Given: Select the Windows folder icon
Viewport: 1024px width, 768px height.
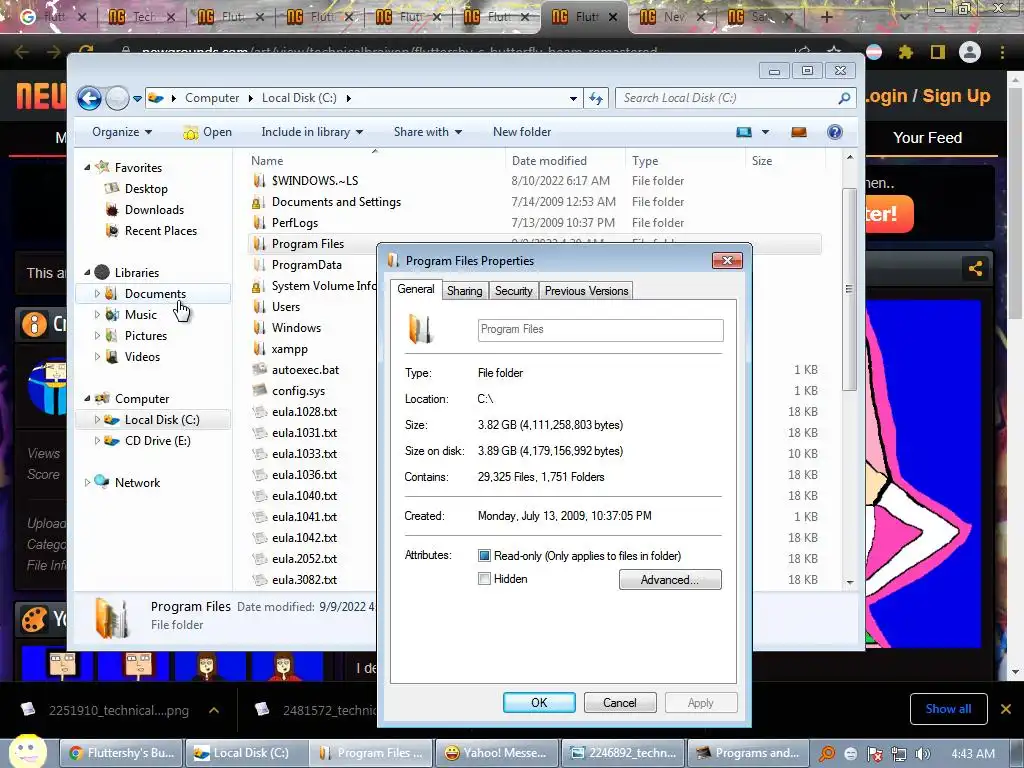Looking at the screenshot, I should [x=259, y=328].
